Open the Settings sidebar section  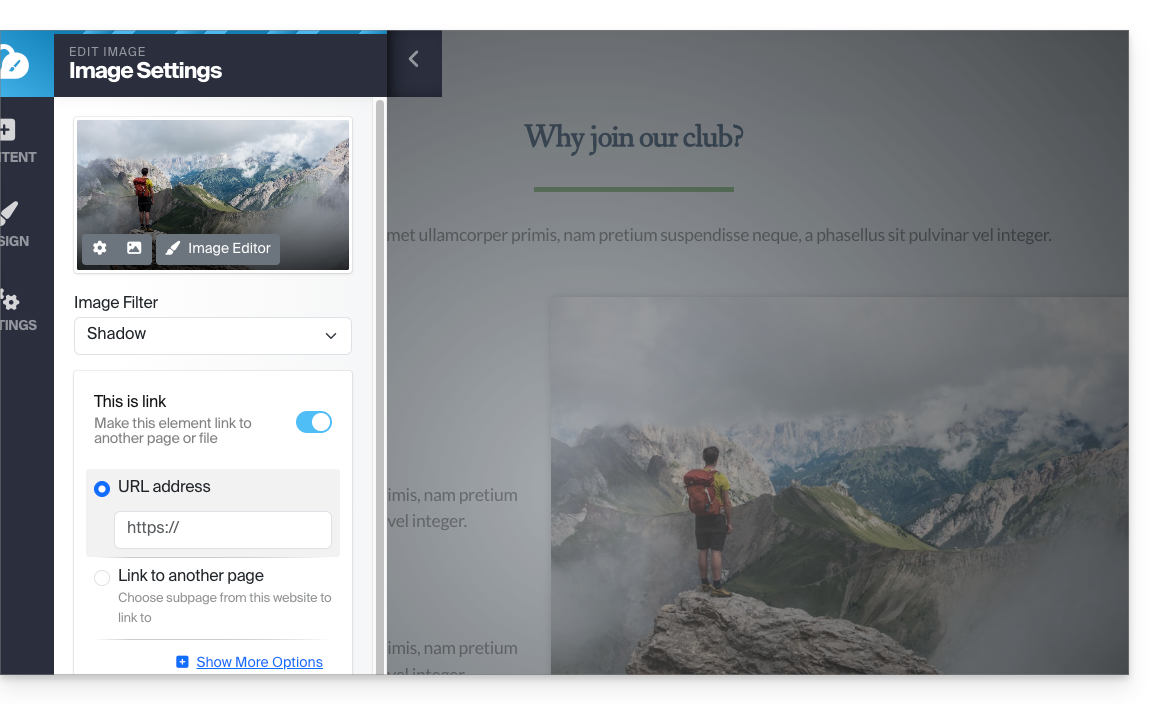18,310
